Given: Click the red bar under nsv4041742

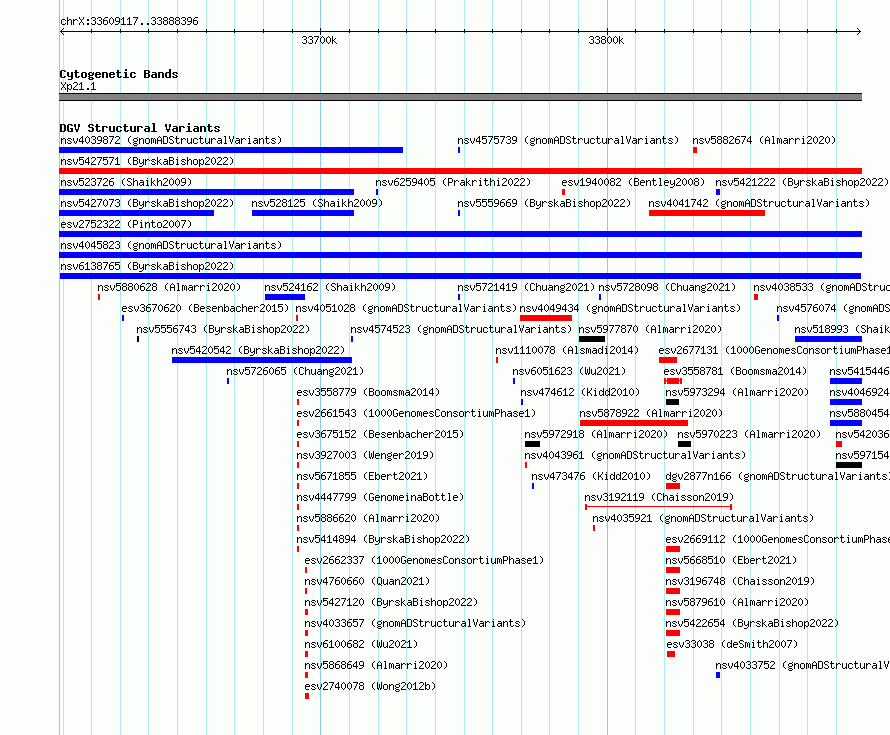Looking at the screenshot, I should [x=707, y=213].
